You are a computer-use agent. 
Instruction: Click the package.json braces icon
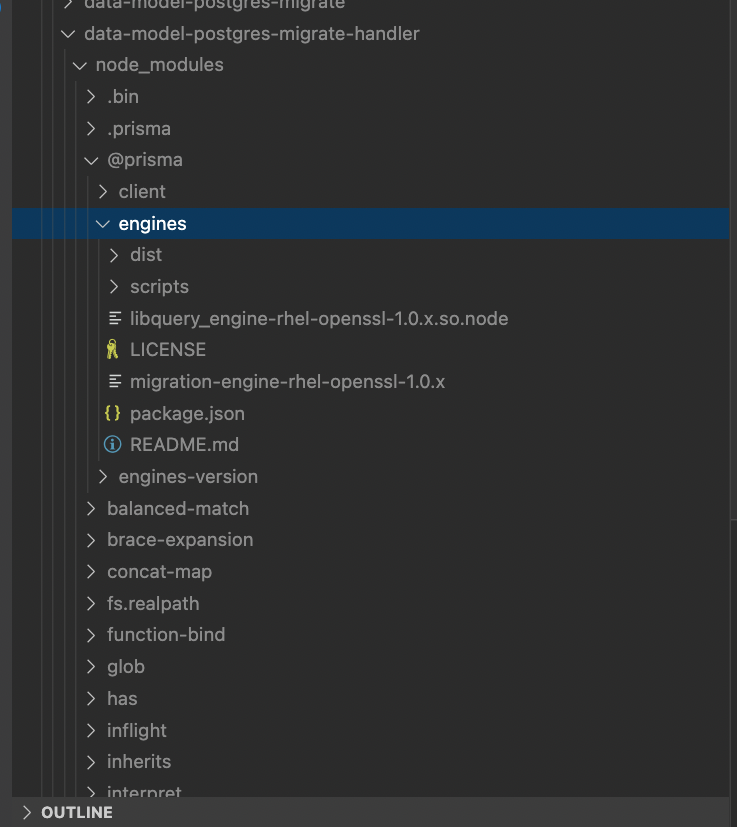112,412
